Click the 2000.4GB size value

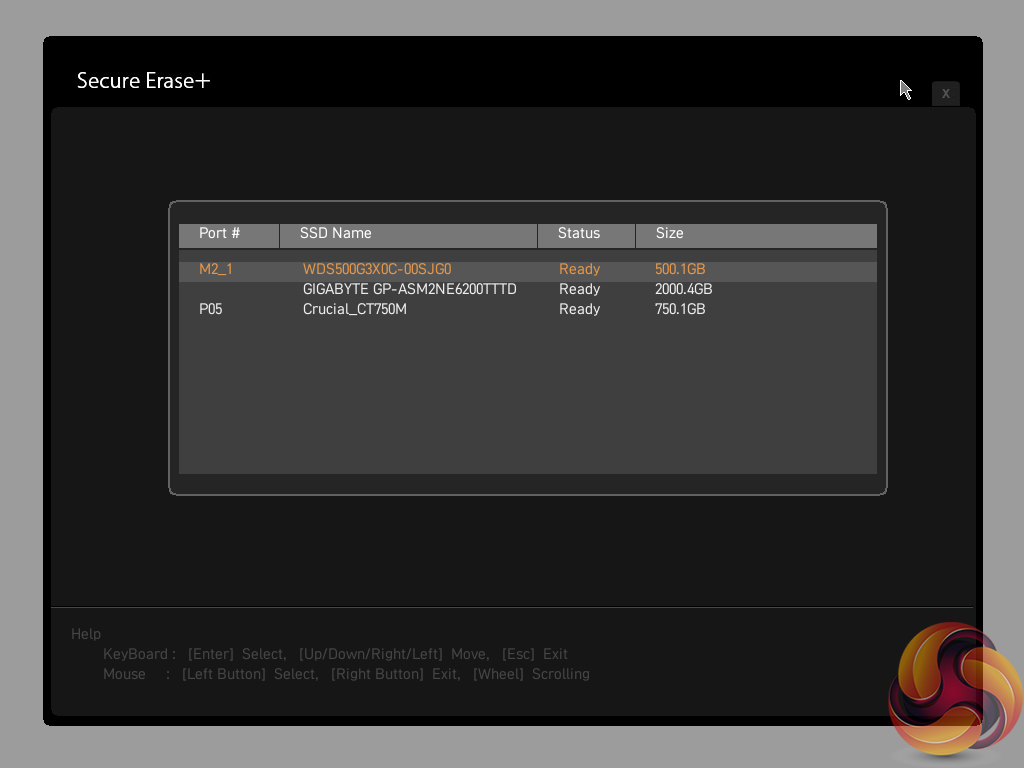point(683,289)
